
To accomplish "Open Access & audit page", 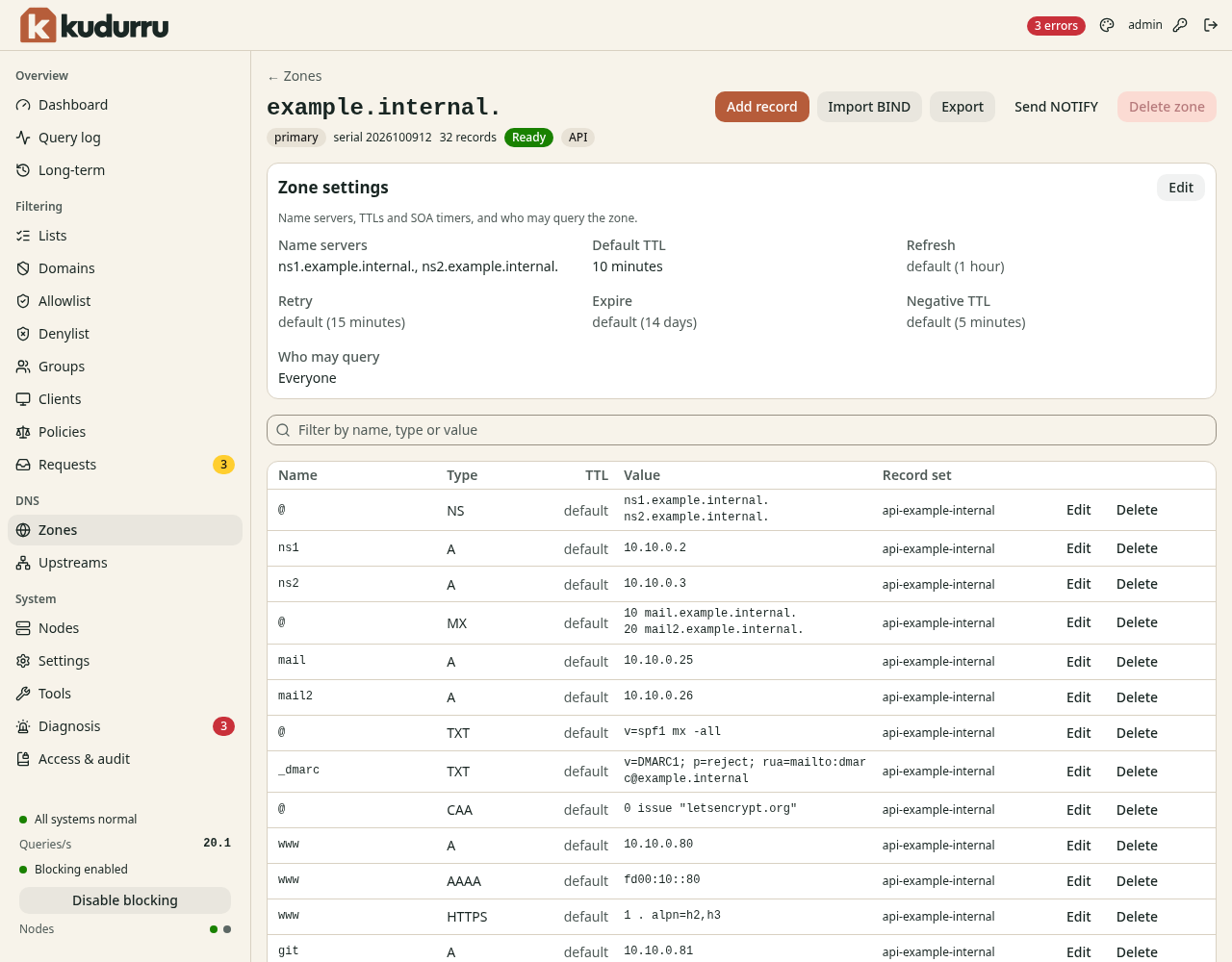I will tap(125, 759).
